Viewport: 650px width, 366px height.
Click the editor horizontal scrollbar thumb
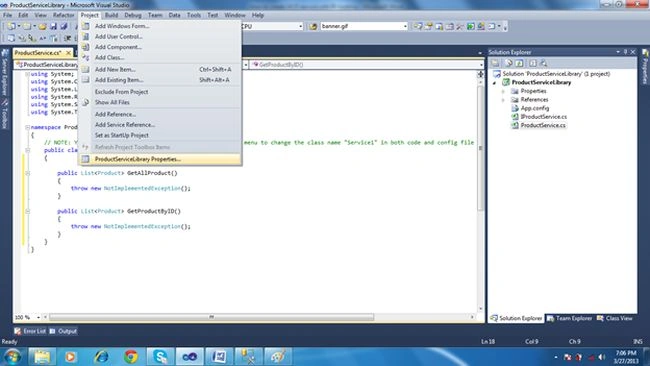211,317
